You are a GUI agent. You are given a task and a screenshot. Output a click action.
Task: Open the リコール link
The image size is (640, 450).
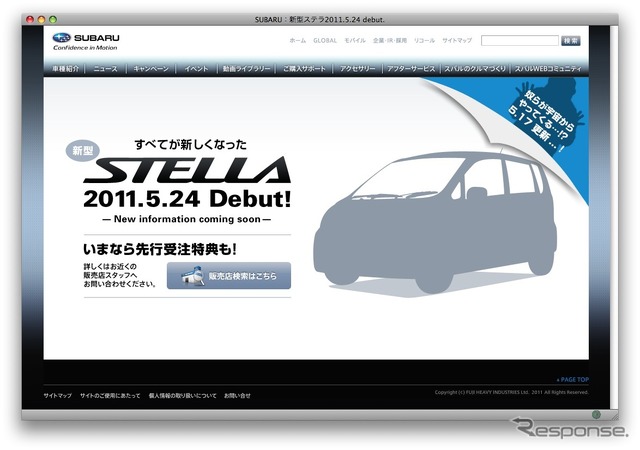424,40
